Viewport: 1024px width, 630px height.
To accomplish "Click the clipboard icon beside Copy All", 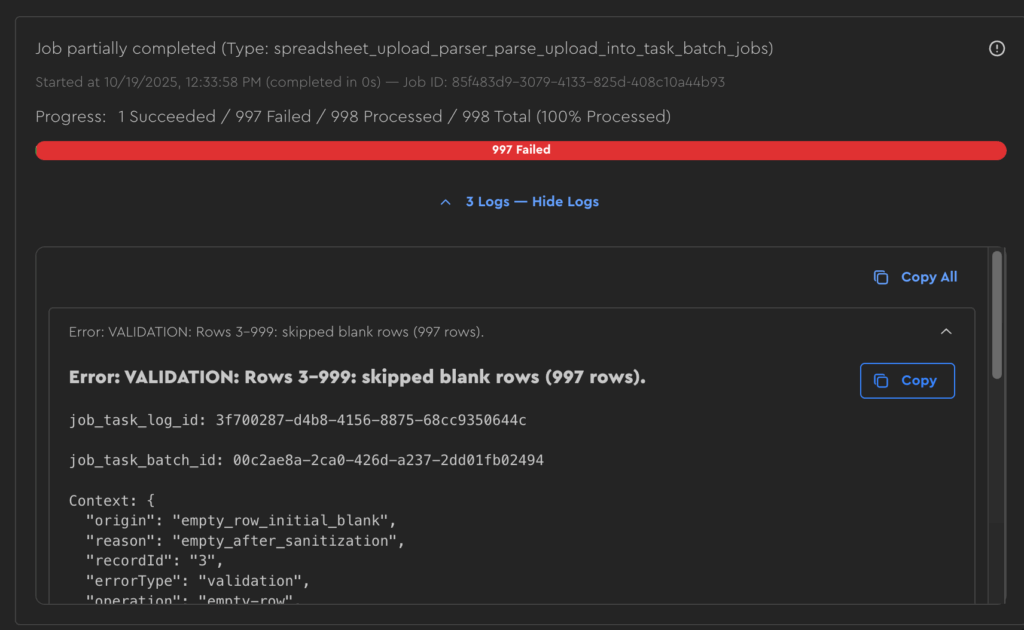I will (881, 277).
